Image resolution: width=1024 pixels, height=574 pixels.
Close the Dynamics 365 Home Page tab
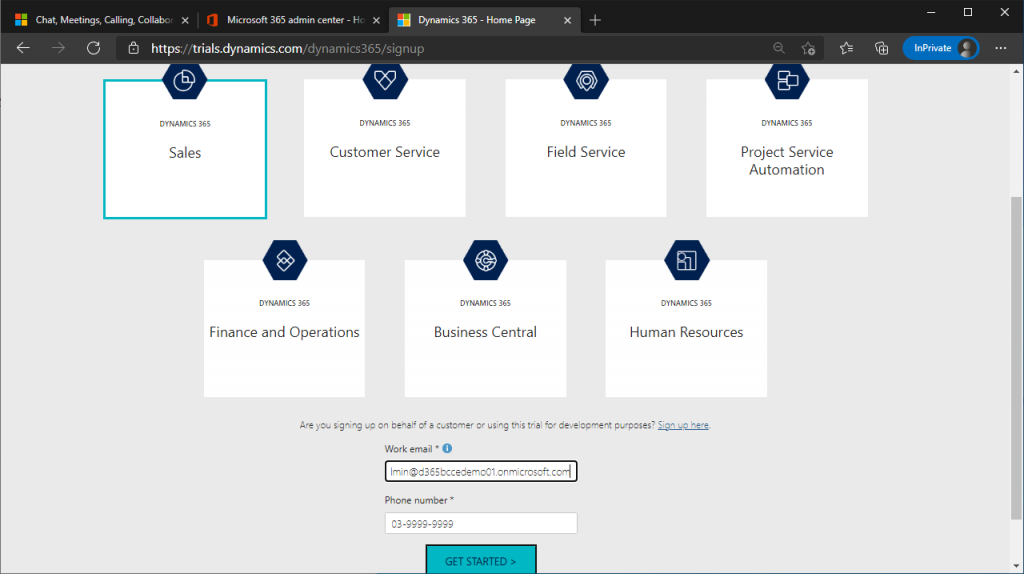[x=567, y=20]
